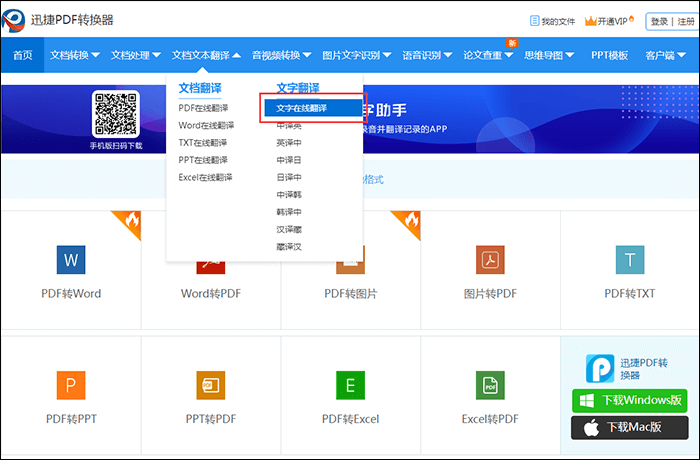This screenshot has height=460, width=700.
Task: Choose 中译日 translation option
Action: (x=289, y=160)
